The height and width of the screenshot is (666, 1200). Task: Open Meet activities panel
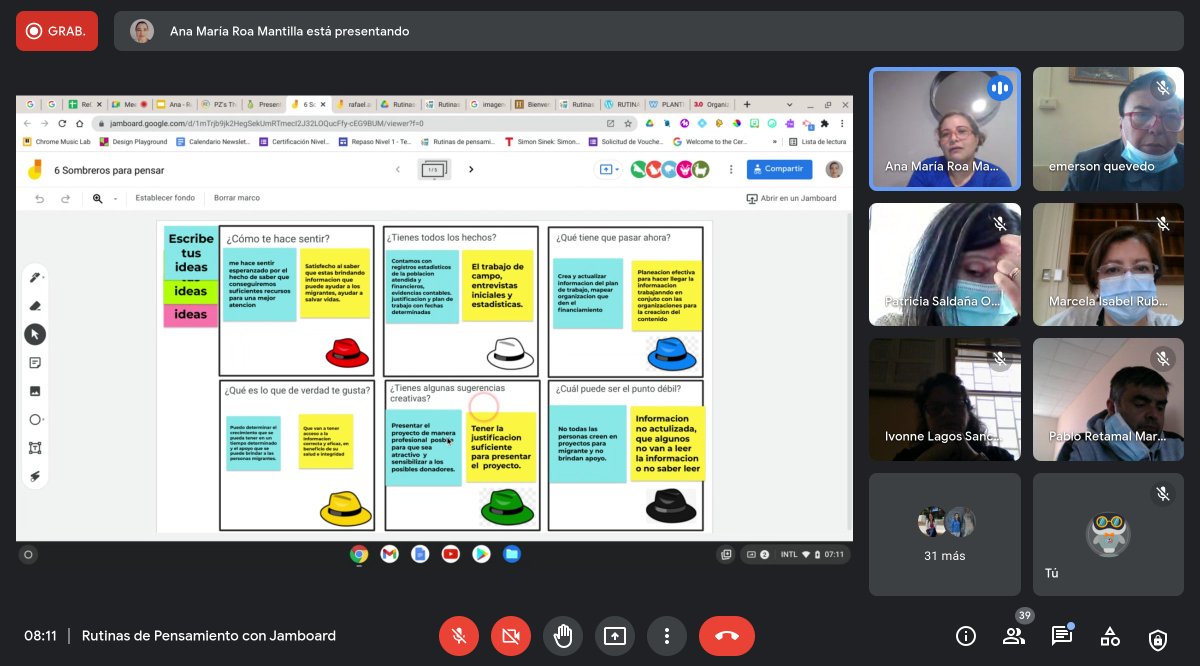(x=1110, y=635)
